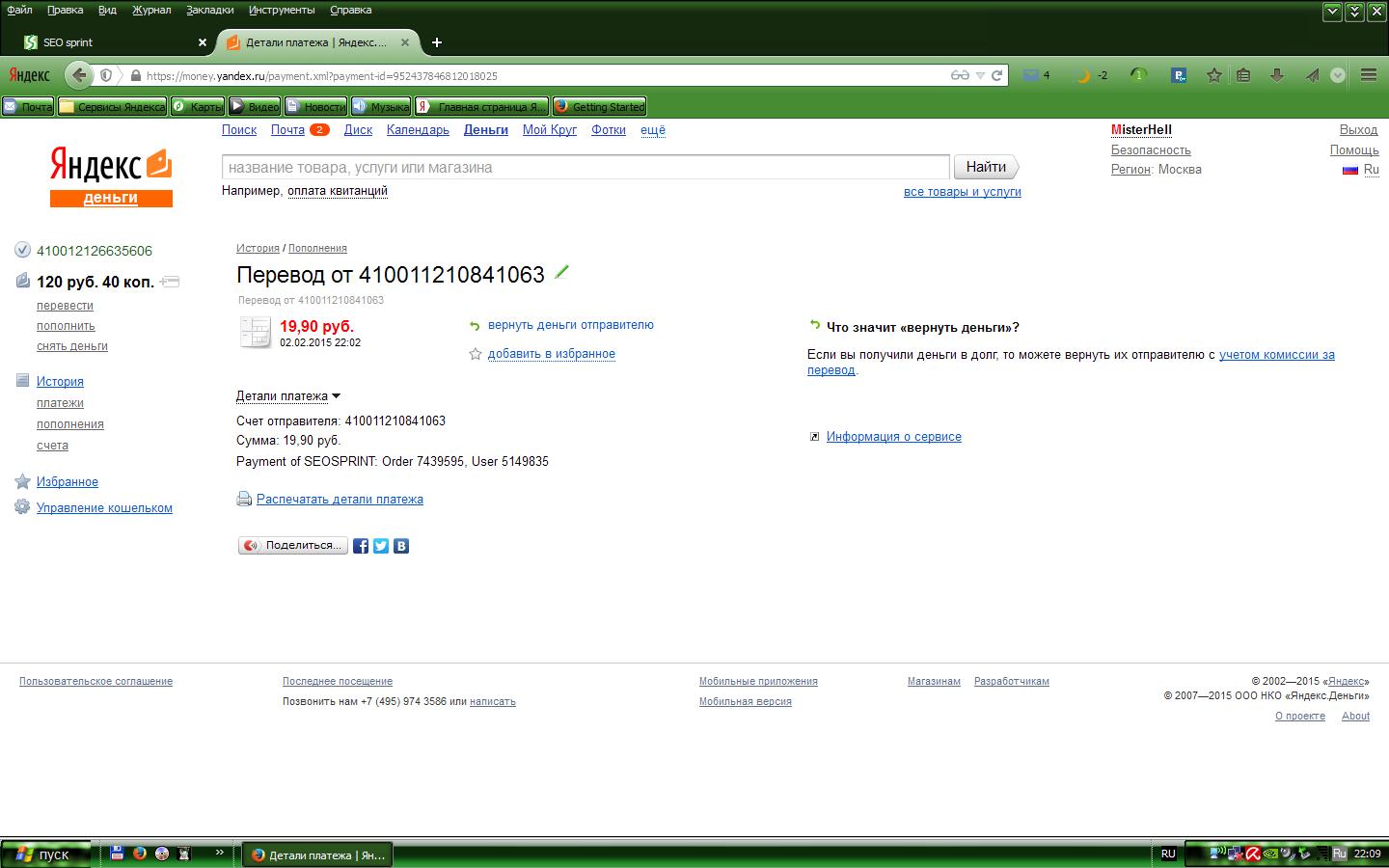Image resolution: width=1389 pixels, height=868 pixels.
Task: Open the 'Поделиться...' share dropdown
Action: click(x=293, y=546)
